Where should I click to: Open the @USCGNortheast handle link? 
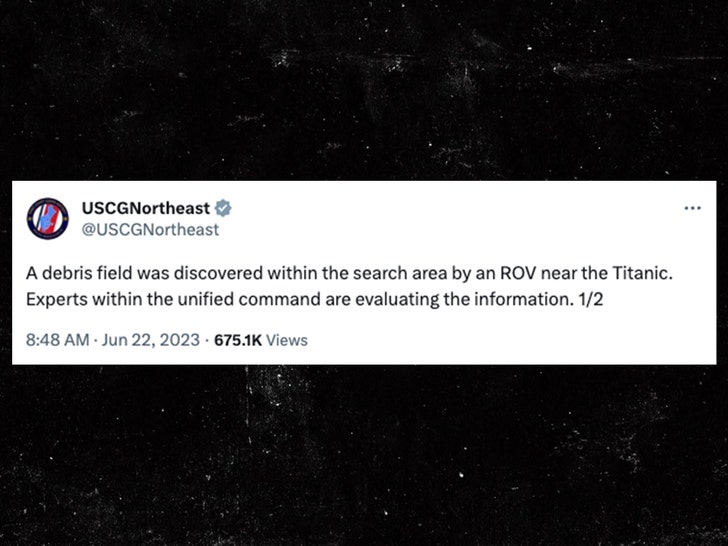click(x=149, y=230)
